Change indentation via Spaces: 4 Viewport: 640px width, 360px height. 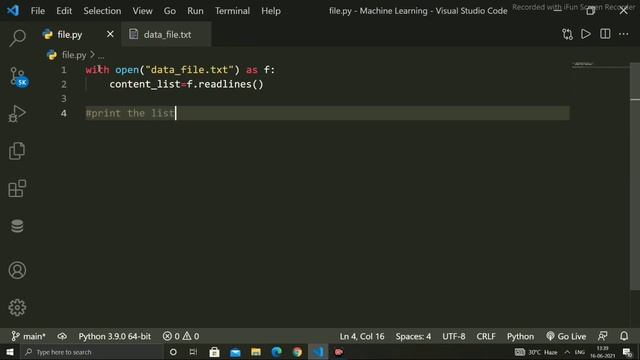pyautogui.click(x=413, y=336)
